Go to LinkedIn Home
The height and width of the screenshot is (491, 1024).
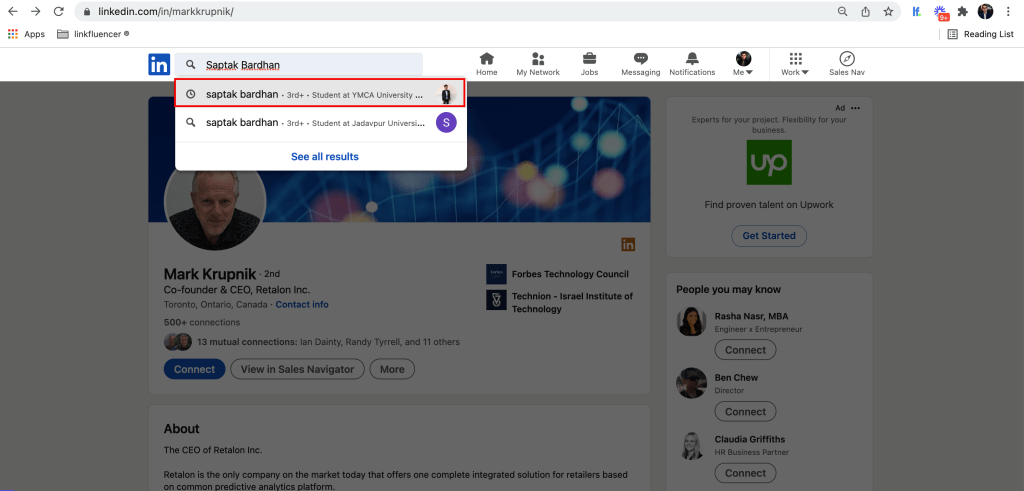(487, 64)
